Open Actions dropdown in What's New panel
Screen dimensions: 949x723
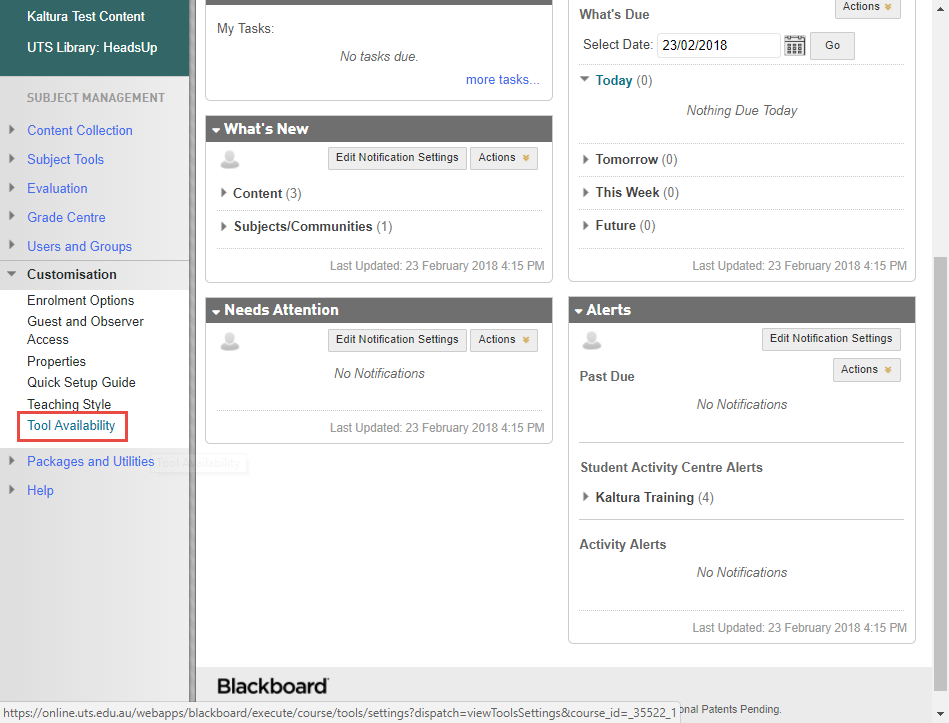(504, 158)
